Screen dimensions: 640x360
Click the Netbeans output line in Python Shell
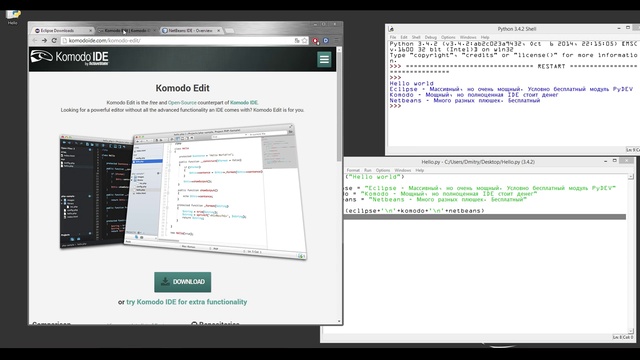(464, 100)
